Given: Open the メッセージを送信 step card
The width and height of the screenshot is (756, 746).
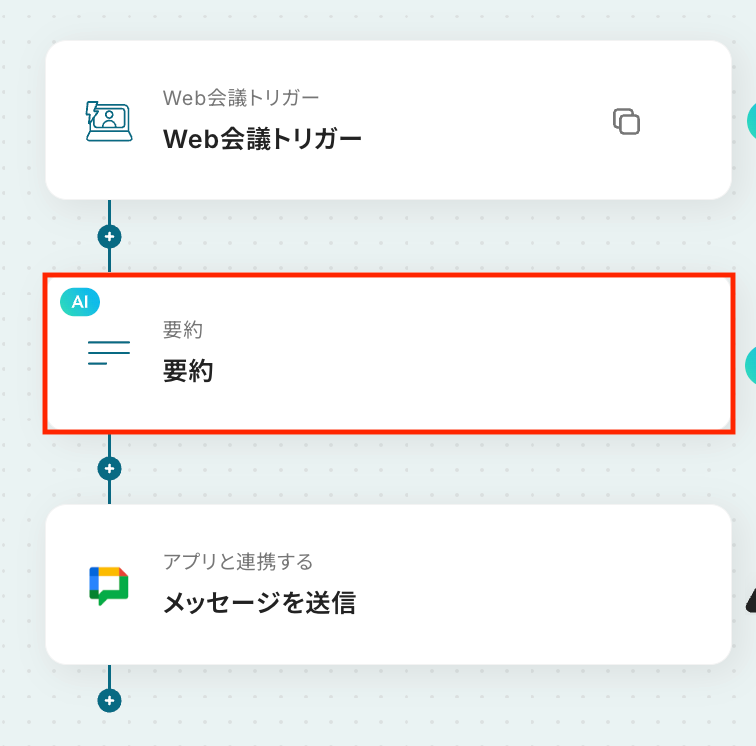Looking at the screenshot, I should 389,584.
